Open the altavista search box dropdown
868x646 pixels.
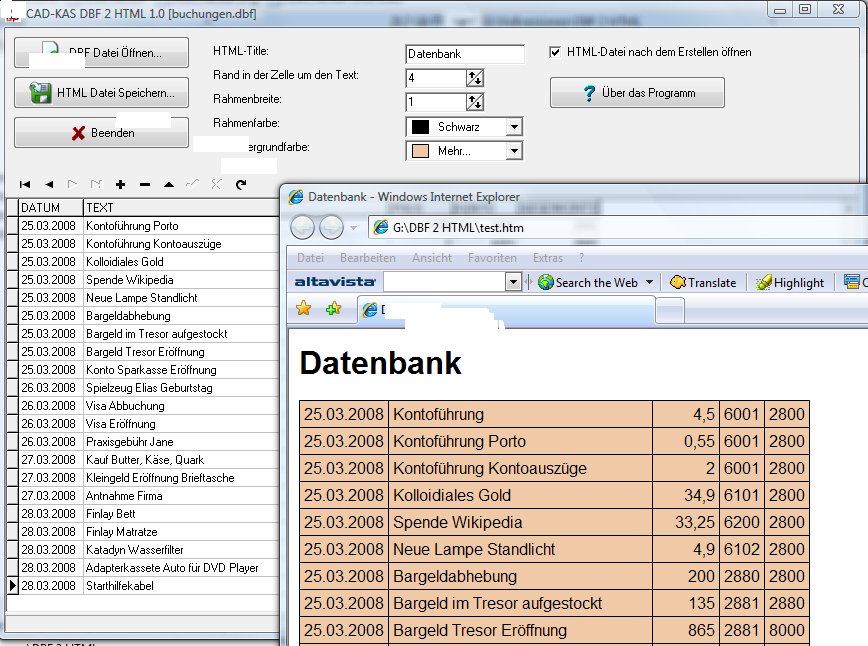click(x=514, y=283)
